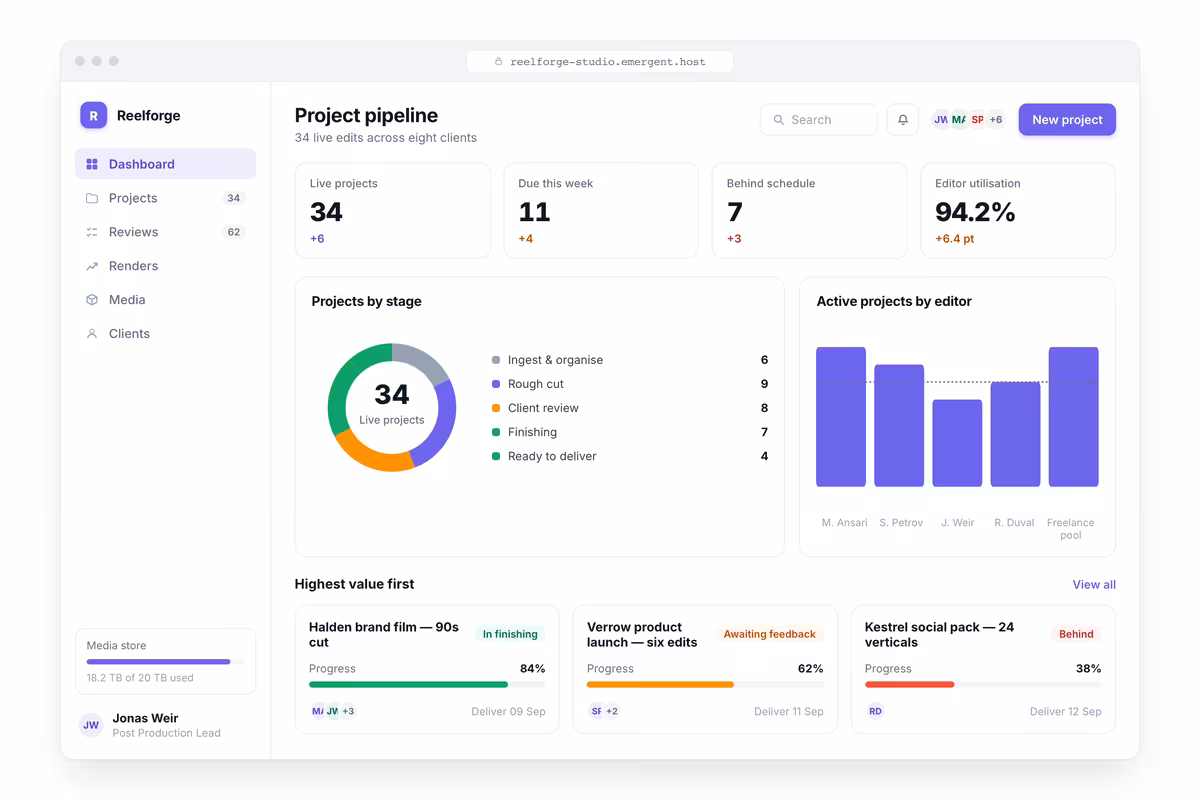Screen dimensions: 1200x800
Task: Click the +2 badge on Verrow card
Action: [612, 712]
